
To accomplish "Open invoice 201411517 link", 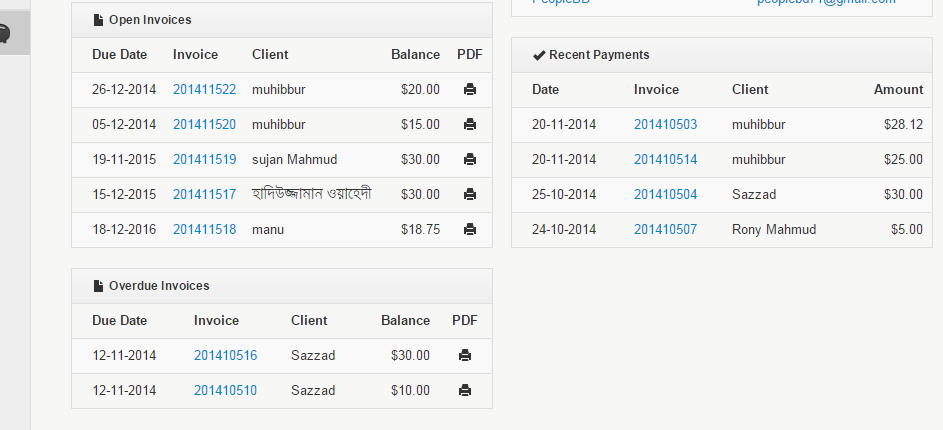I will (204, 195).
